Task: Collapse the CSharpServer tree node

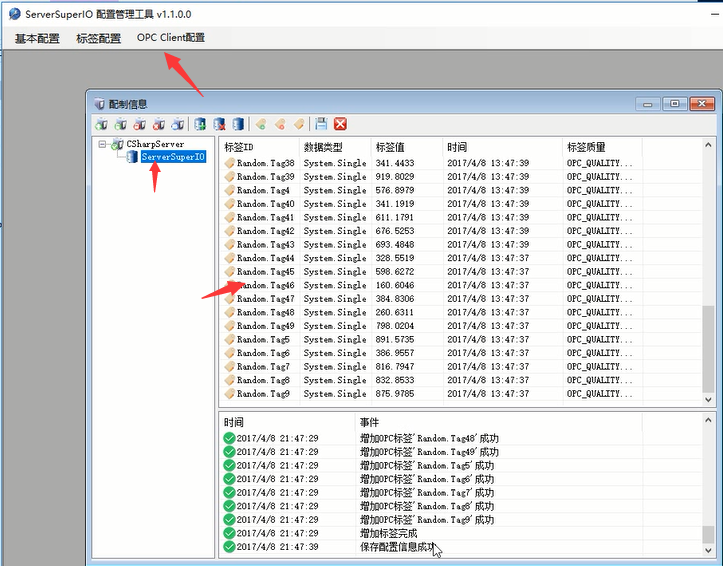Action: coord(102,144)
